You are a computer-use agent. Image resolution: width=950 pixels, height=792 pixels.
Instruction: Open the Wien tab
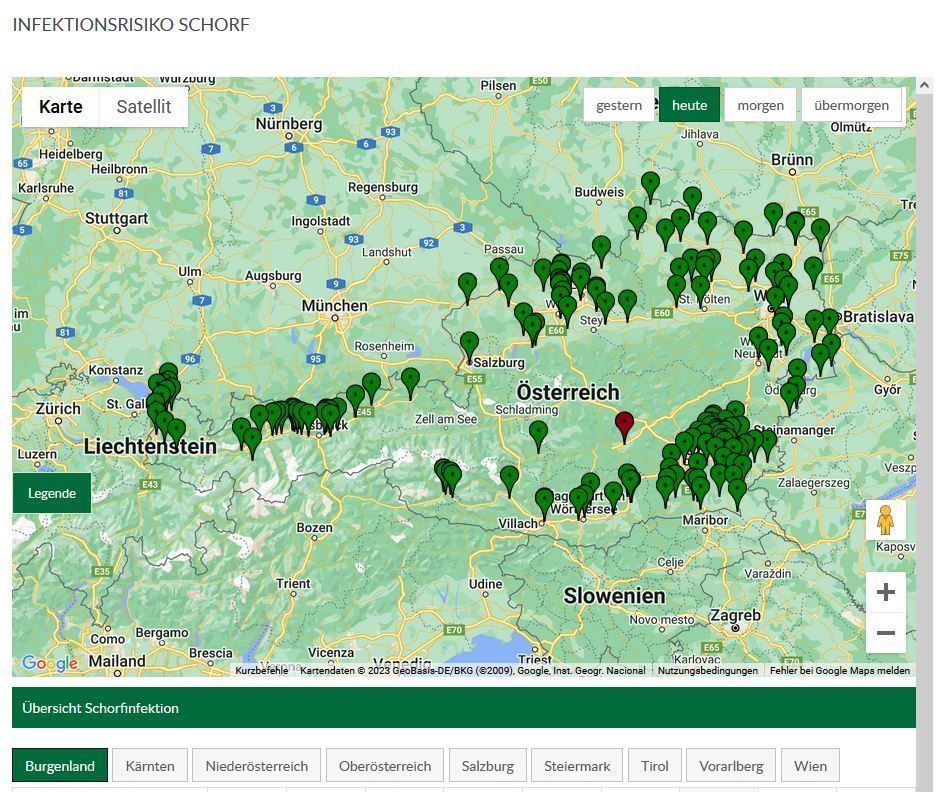pos(810,766)
